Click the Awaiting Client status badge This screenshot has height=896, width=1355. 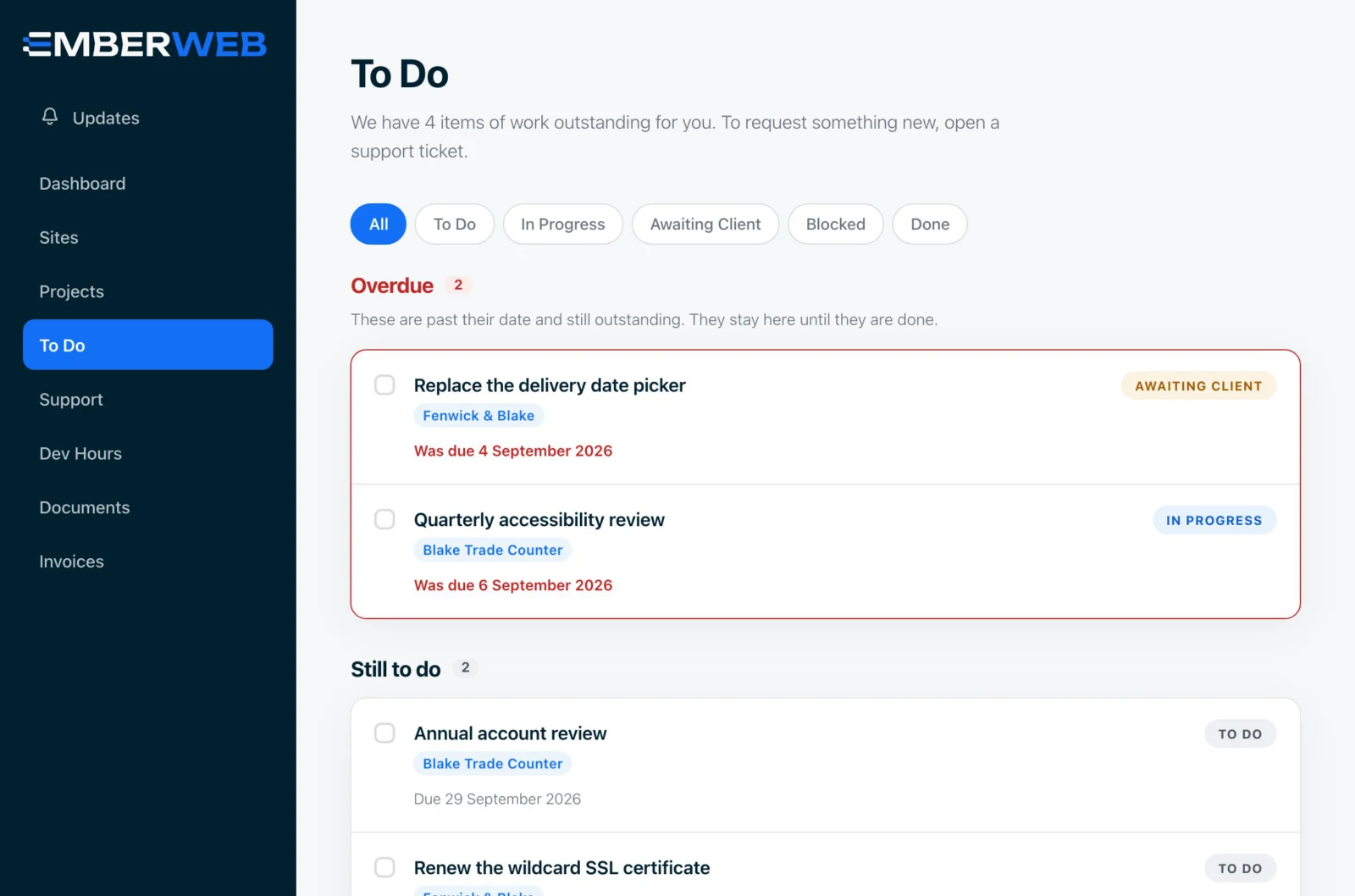pyautogui.click(x=1198, y=386)
